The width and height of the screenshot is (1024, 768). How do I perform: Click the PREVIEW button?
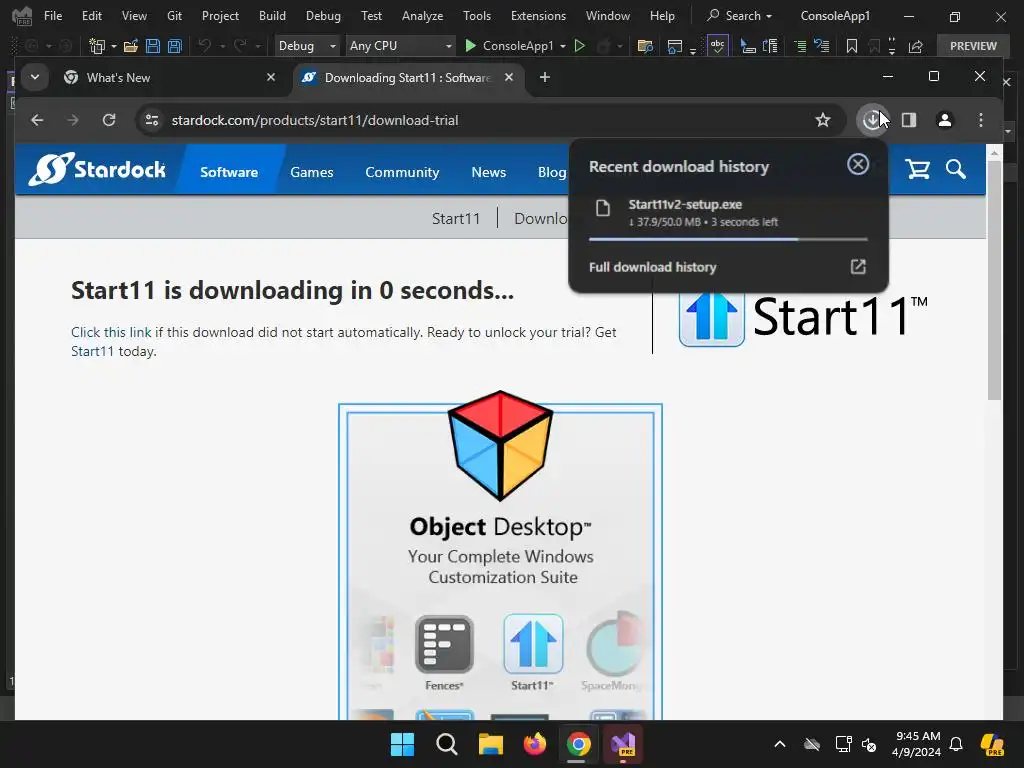click(x=973, y=46)
